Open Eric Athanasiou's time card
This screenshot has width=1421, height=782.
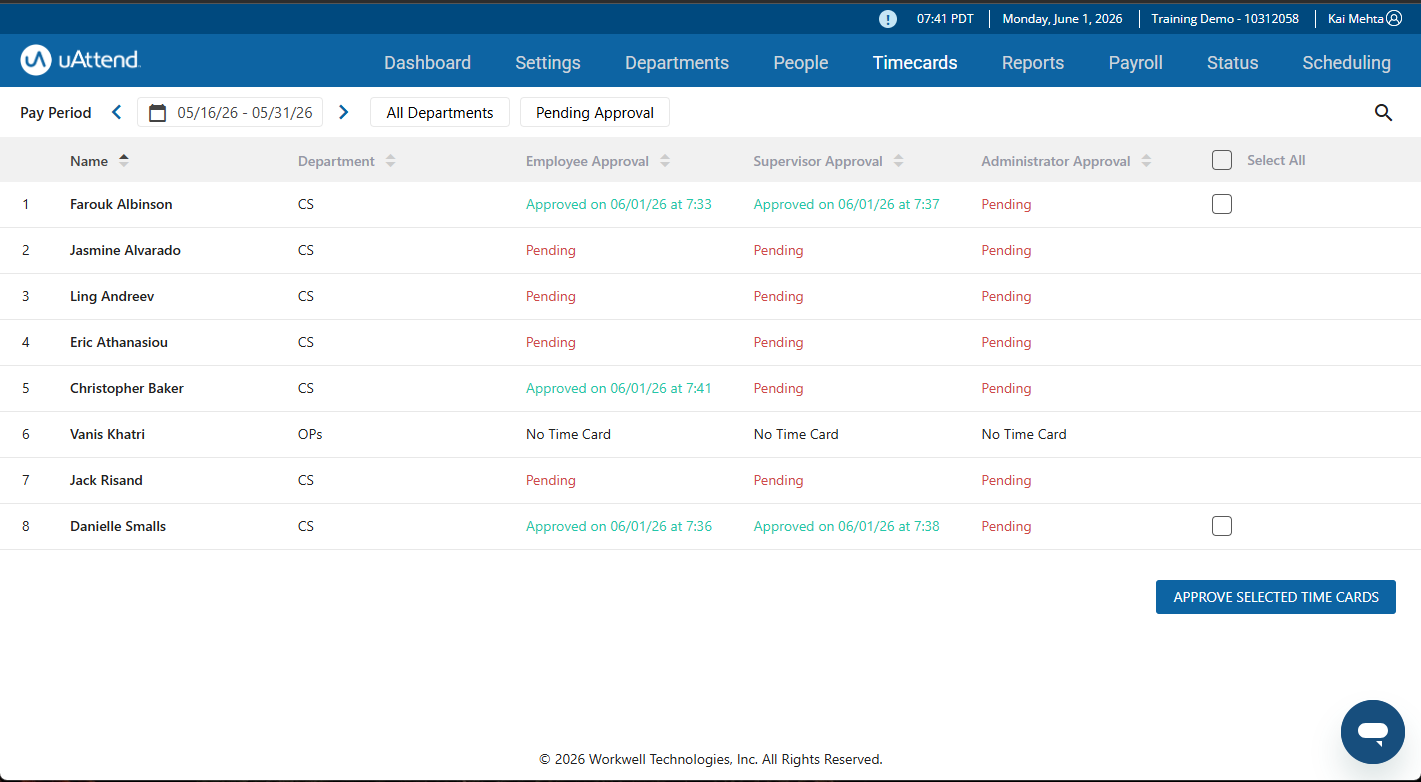pos(119,342)
